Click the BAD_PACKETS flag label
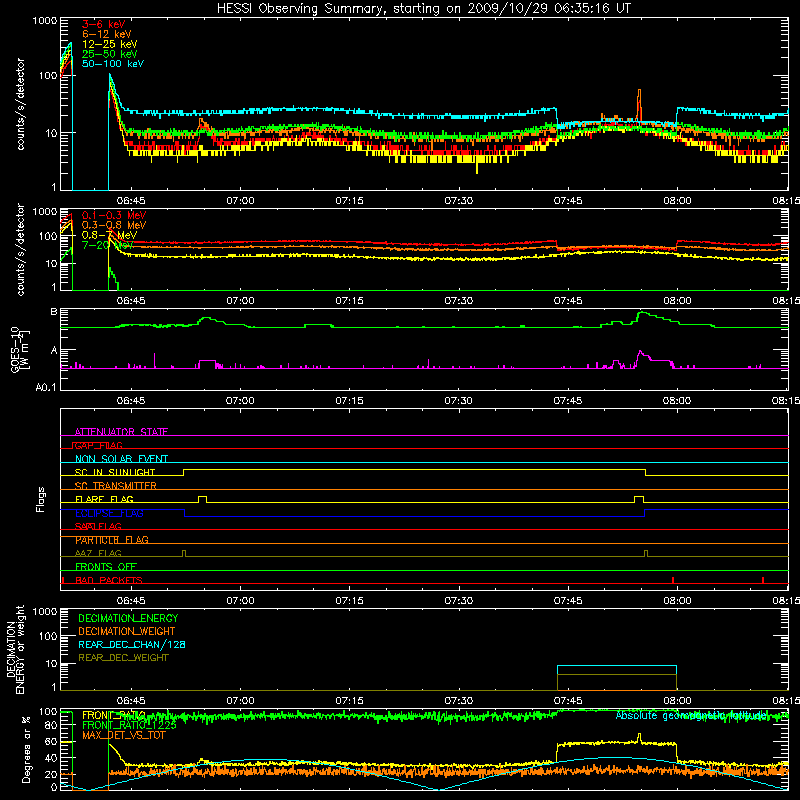 [x=109, y=580]
